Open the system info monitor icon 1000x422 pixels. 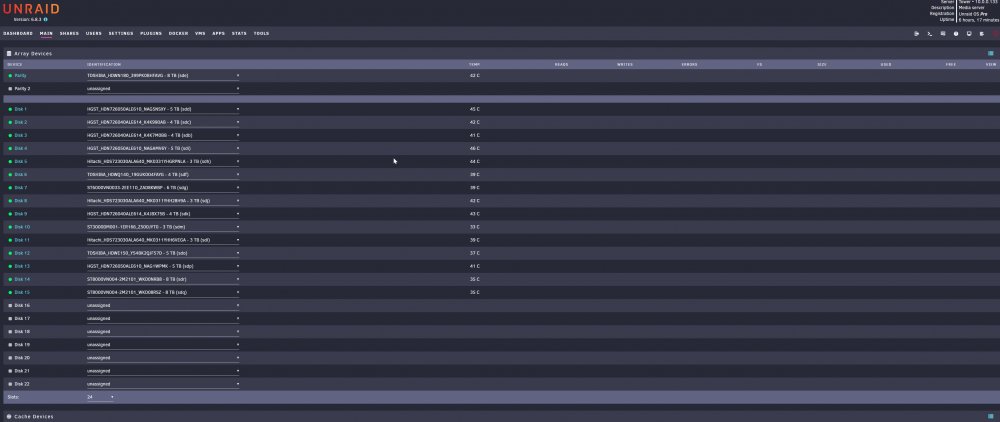[969, 34]
